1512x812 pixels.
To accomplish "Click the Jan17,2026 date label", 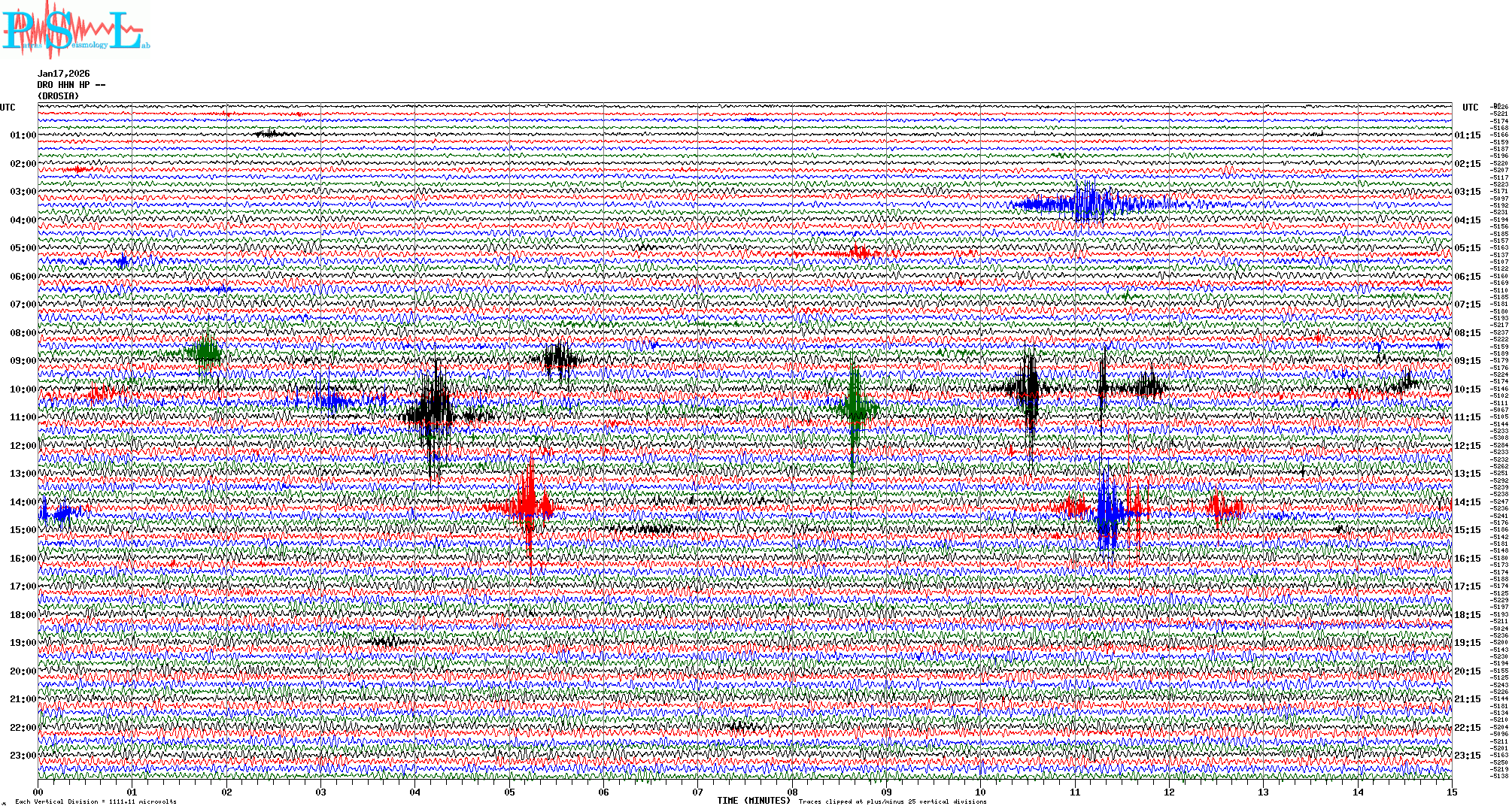I will pos(63,74).
